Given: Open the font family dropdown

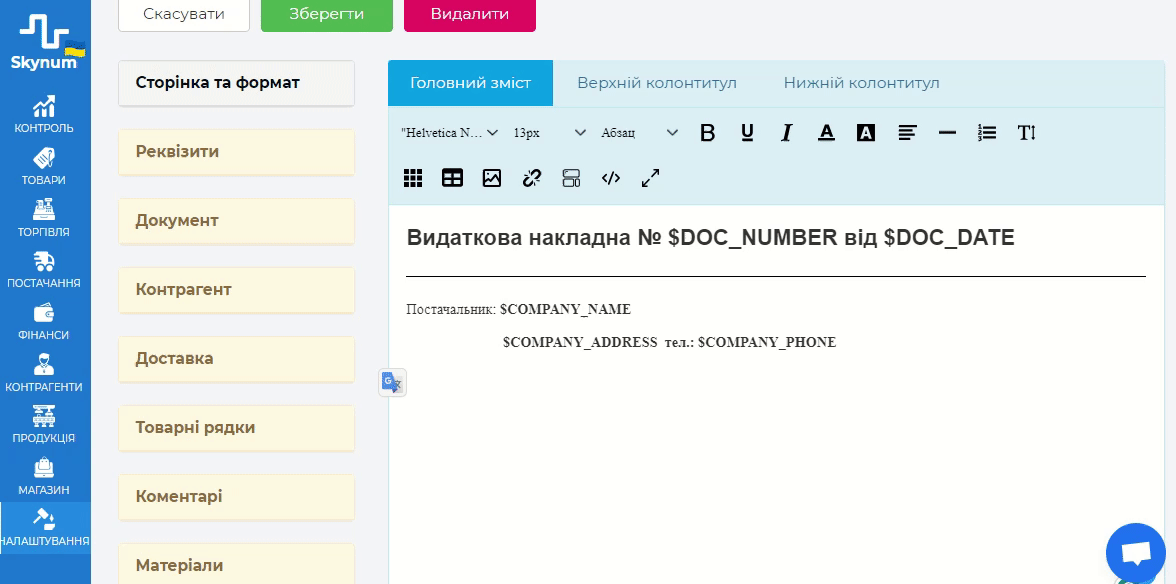Looking at the screenshot, I should [450, 133].
